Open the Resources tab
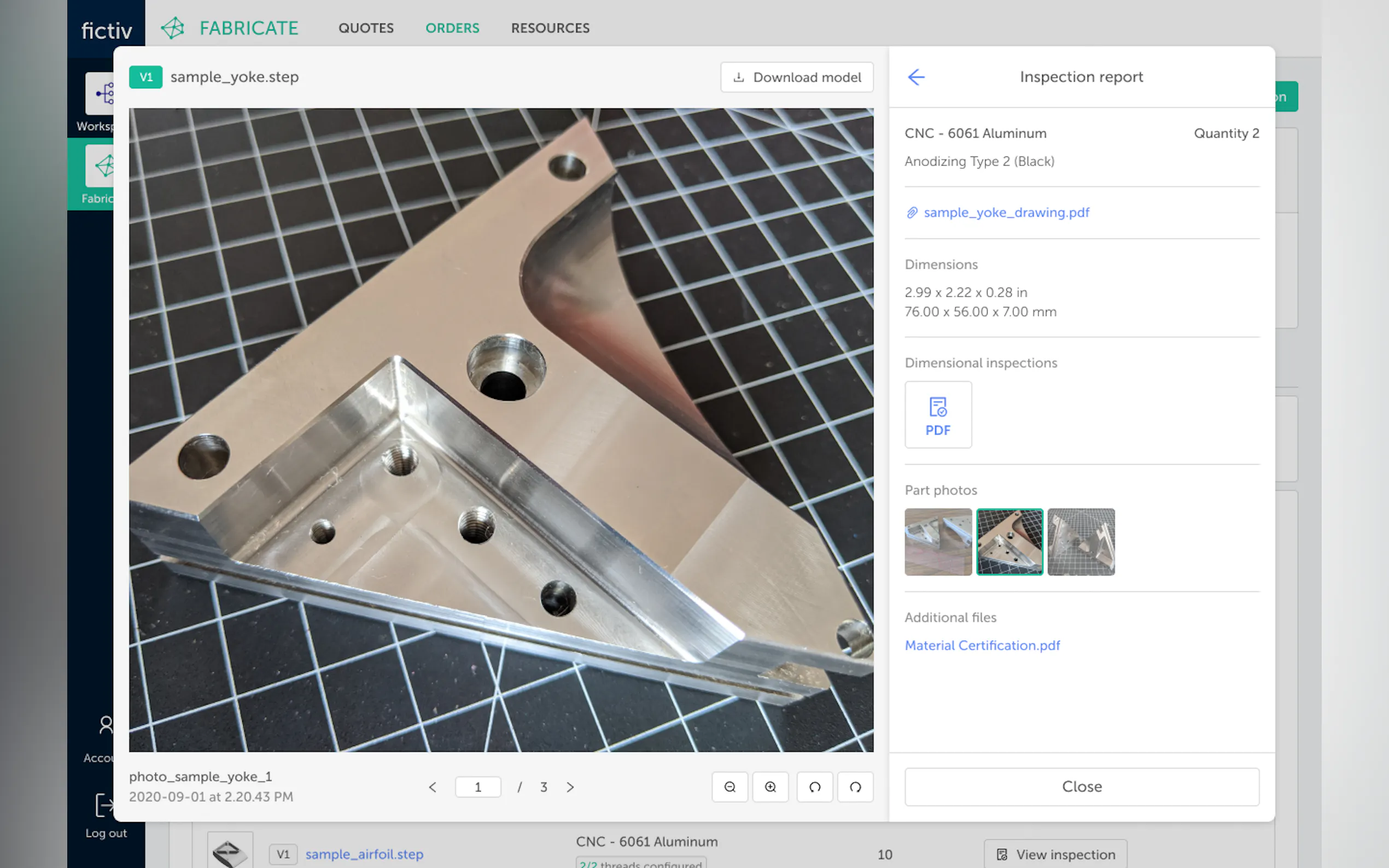This screenshot has width=1389, height=868. [x=550, y=28]
